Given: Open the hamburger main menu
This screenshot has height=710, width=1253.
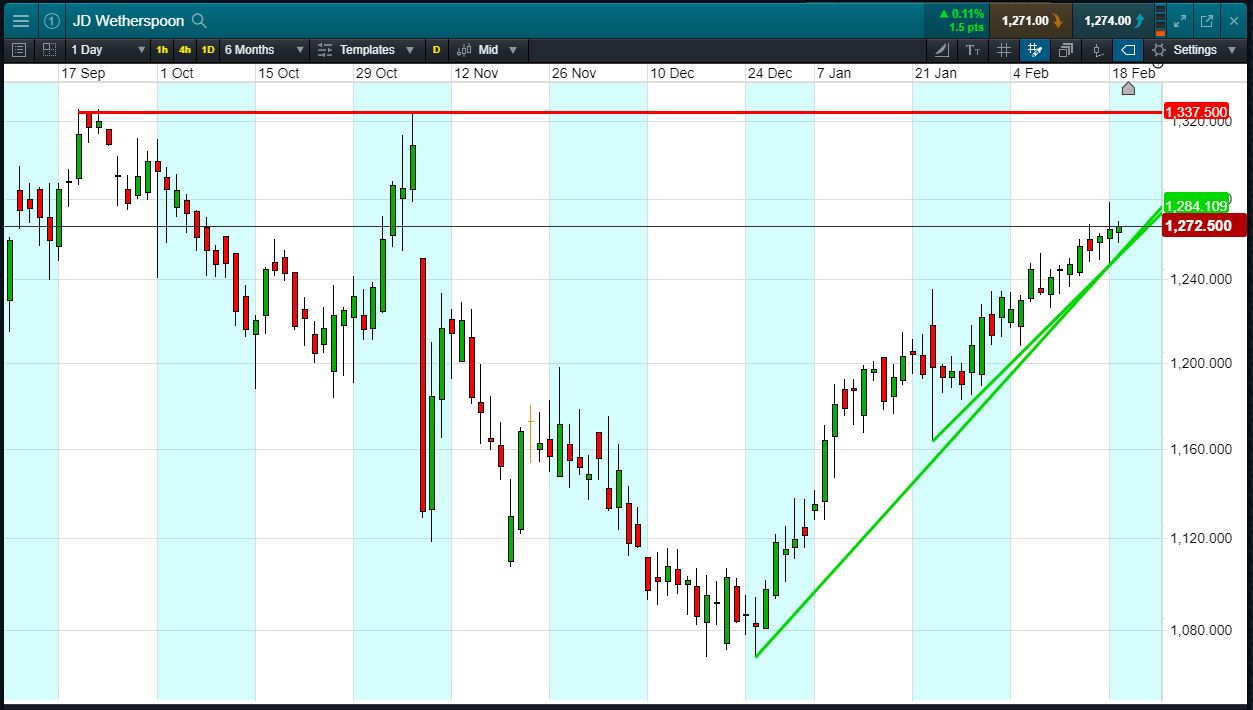Looking at the screenshot, I should [x=21, y=20].
